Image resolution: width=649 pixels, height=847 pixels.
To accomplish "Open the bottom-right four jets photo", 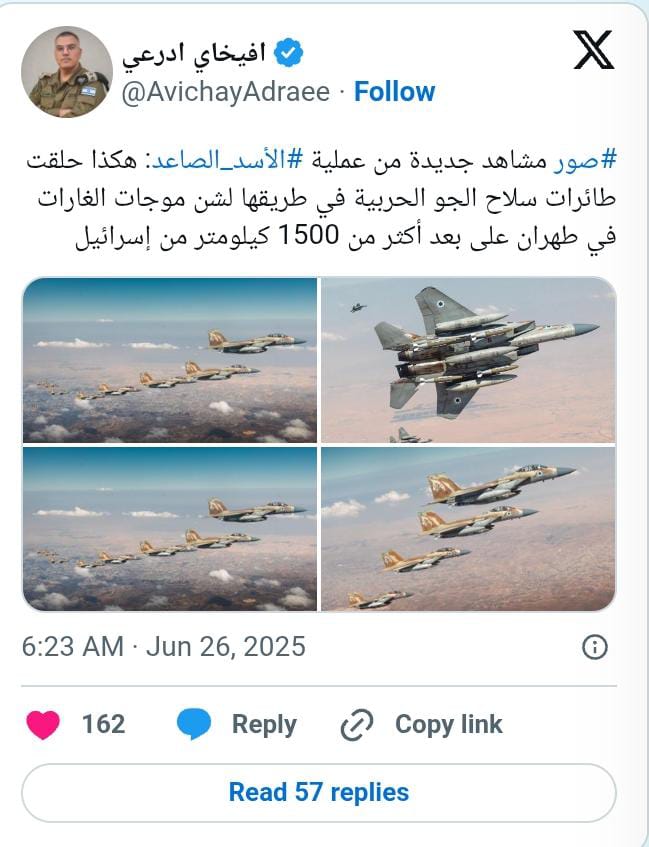I will click(469, 529).
